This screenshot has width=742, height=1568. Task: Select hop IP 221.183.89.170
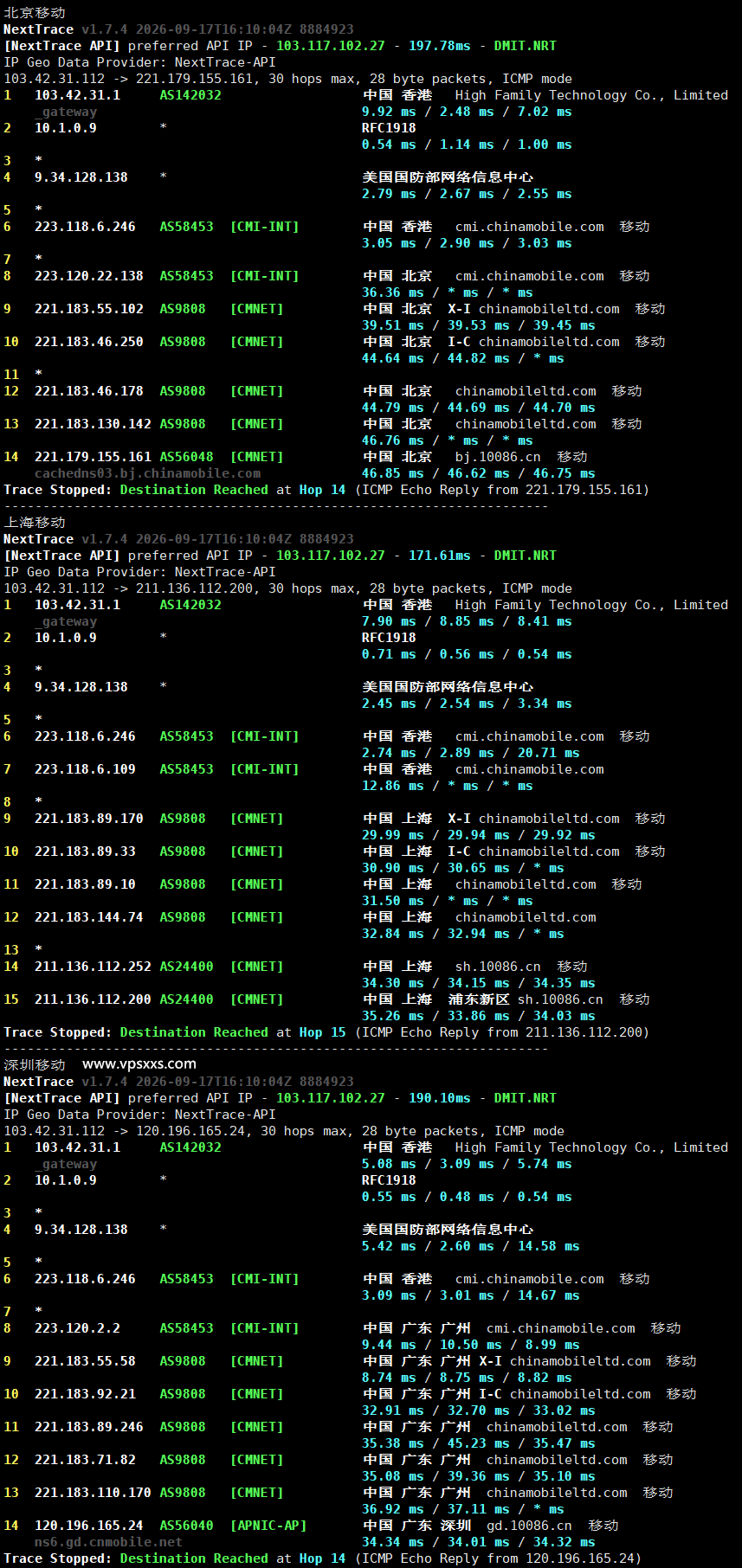tap(89, 819)
